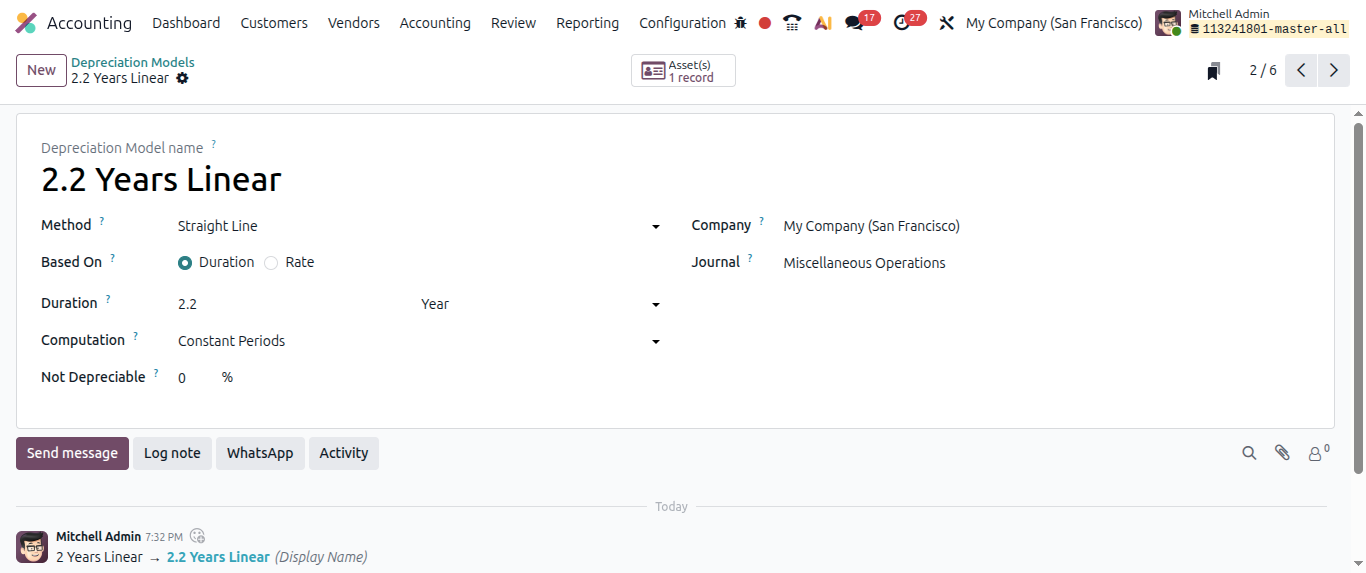Open the Review menu
Screen dimensions: 1366x573
pos(513,23)
